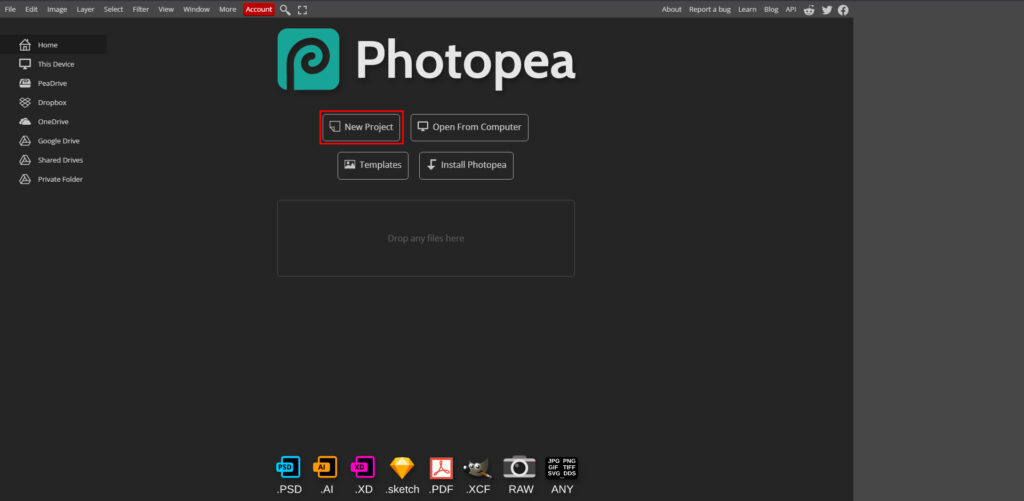Image resolution: width=1024 pixels, height=501 pixels.
Task: Open the Window menu
Action: (197, 9)
